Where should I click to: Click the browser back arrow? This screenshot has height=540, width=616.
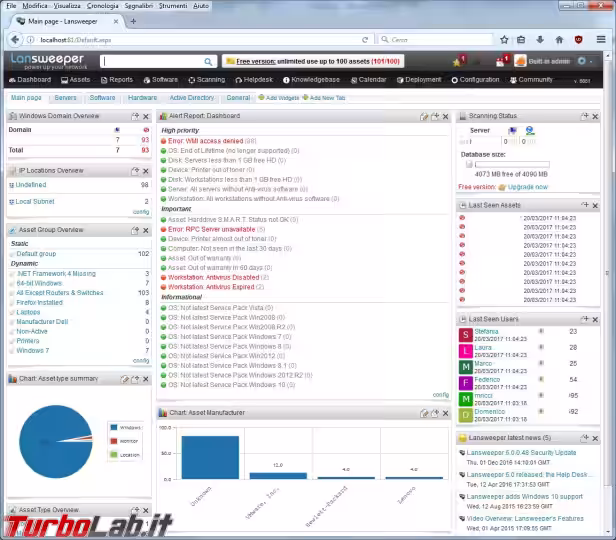coord(15,40)
